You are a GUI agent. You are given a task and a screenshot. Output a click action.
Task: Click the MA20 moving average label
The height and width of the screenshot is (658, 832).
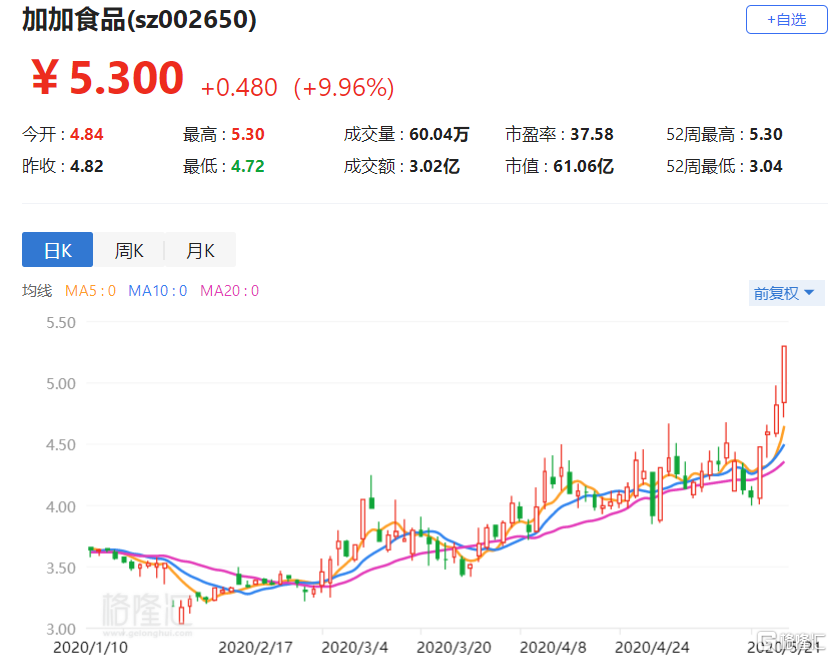tap(229, 291)
